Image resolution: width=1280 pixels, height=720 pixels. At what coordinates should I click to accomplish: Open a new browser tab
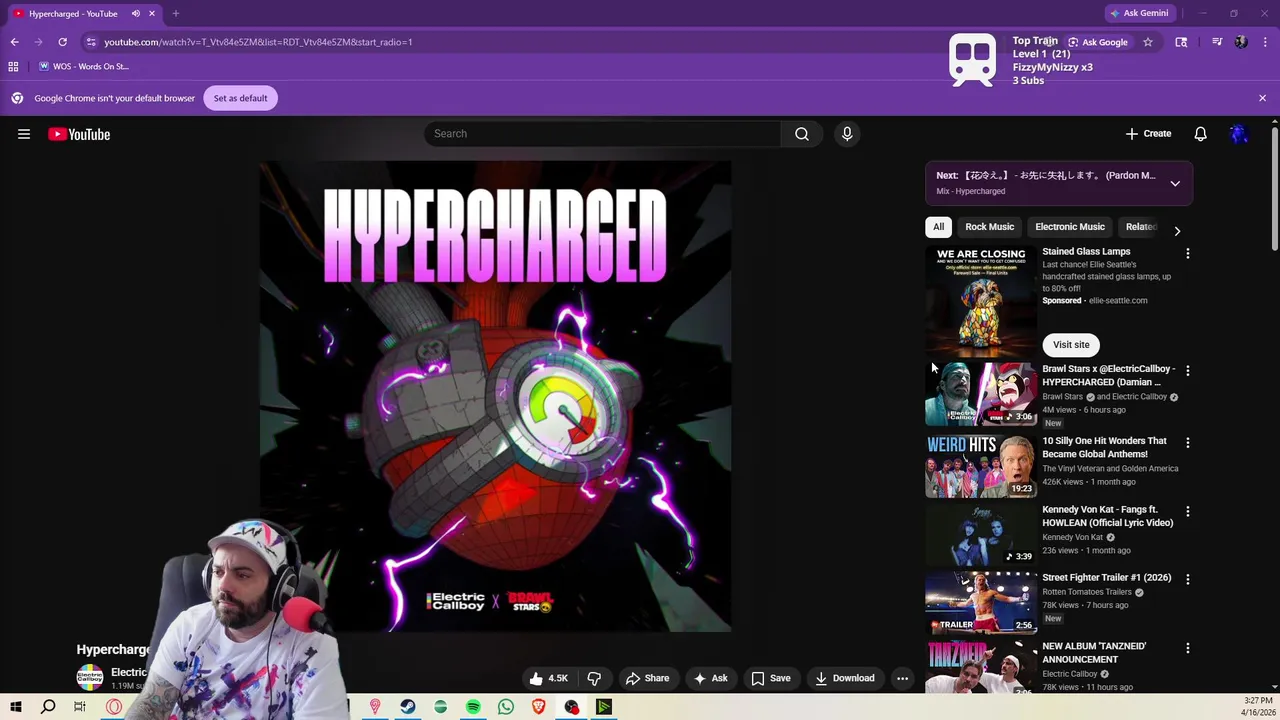pos(175,14)
